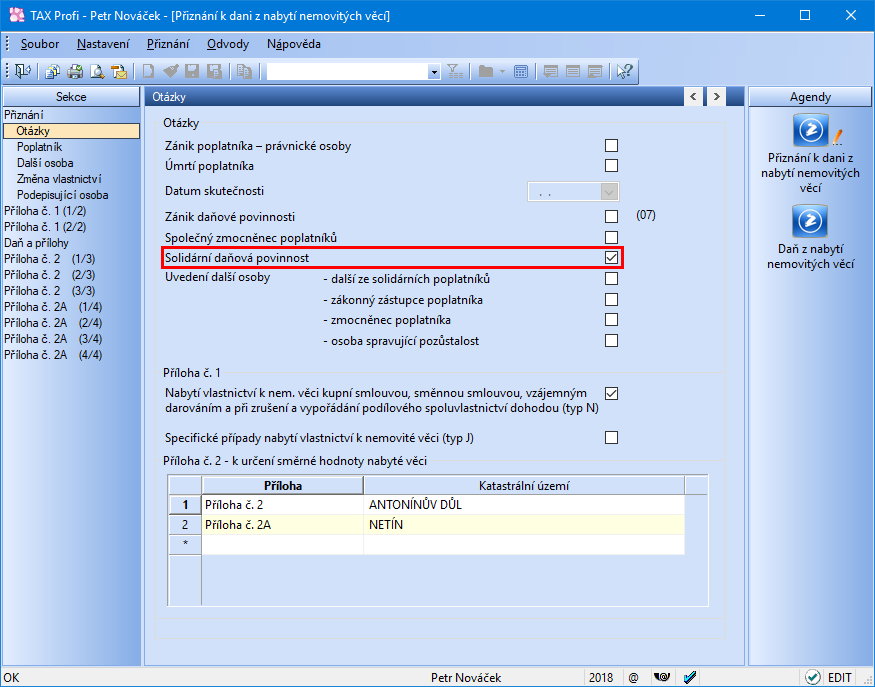Image resolution: width=875 pixels, height=687 pixels.
Task: Select Změna vlastnictví section
Action: coord(59,179)
